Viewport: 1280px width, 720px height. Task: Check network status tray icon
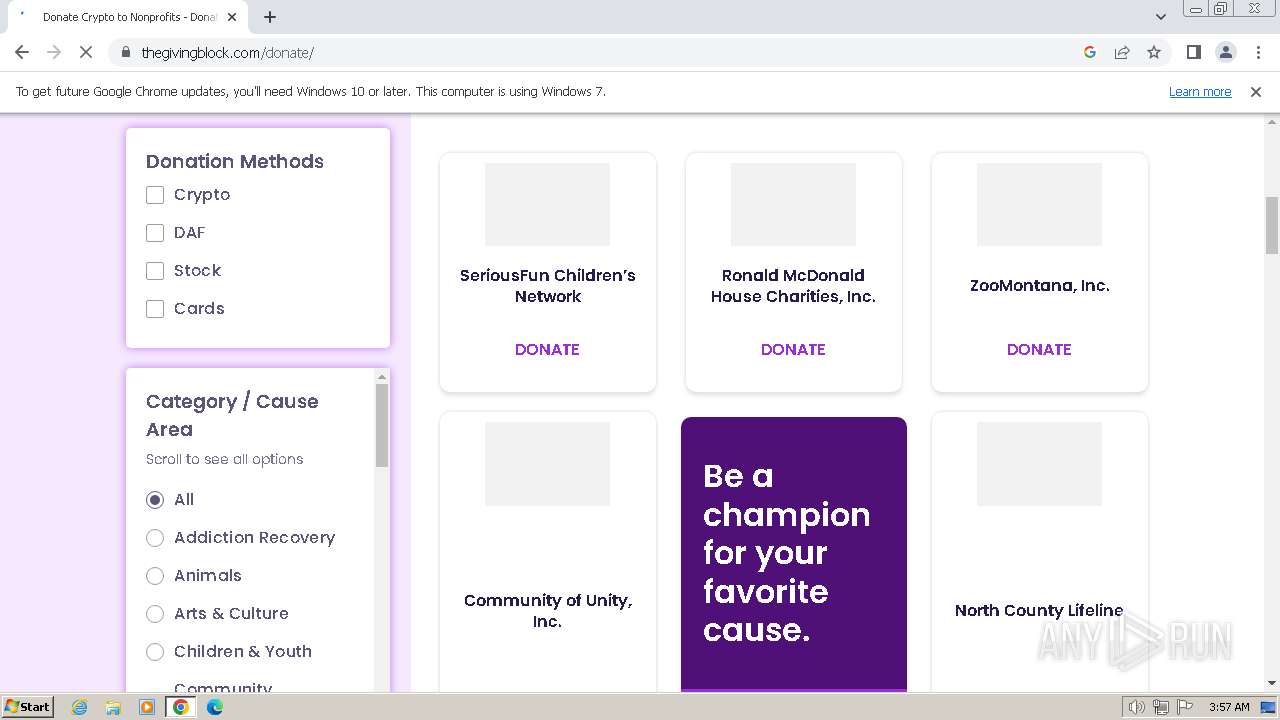pos(1161,707)
